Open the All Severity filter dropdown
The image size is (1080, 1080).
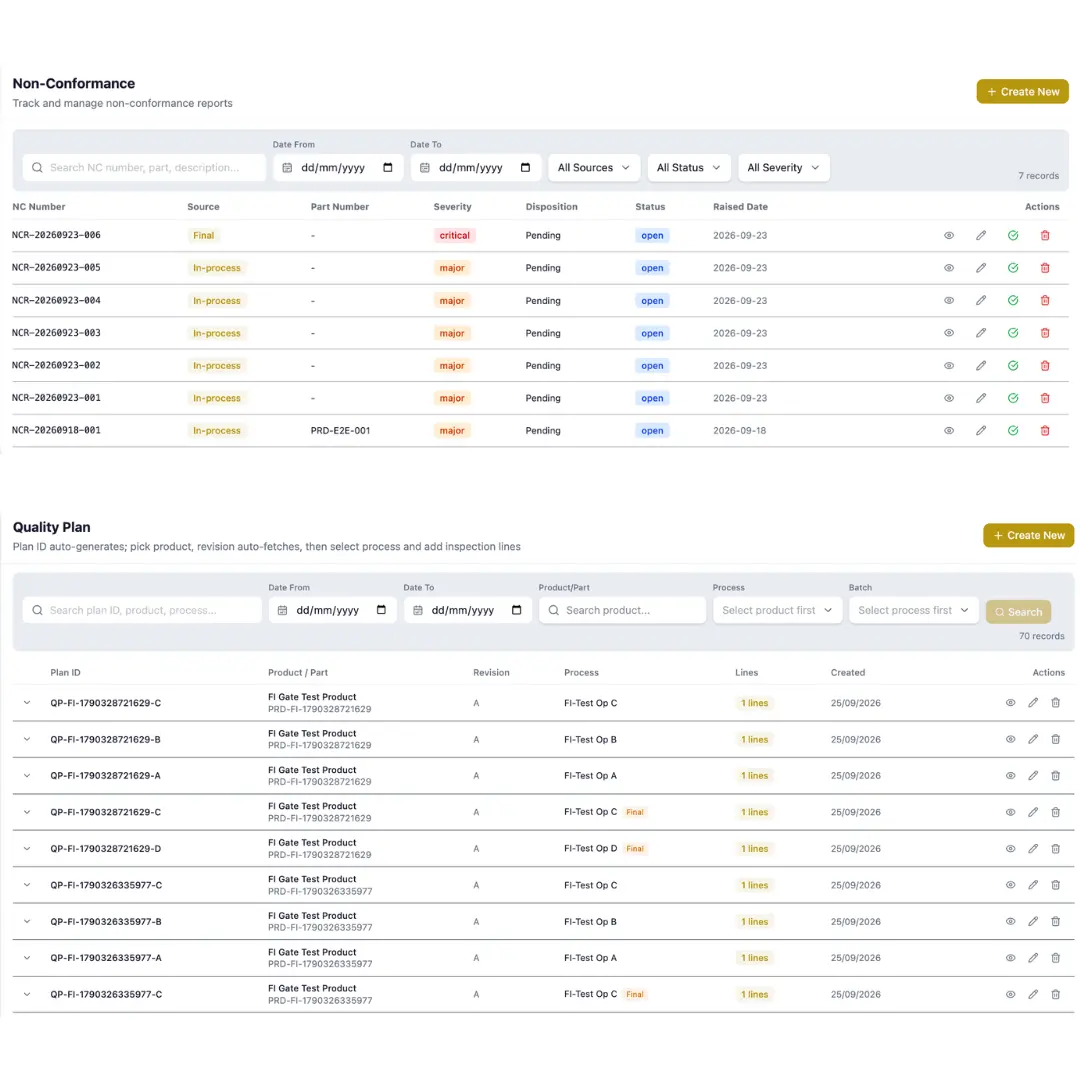(x=783, y=167)
